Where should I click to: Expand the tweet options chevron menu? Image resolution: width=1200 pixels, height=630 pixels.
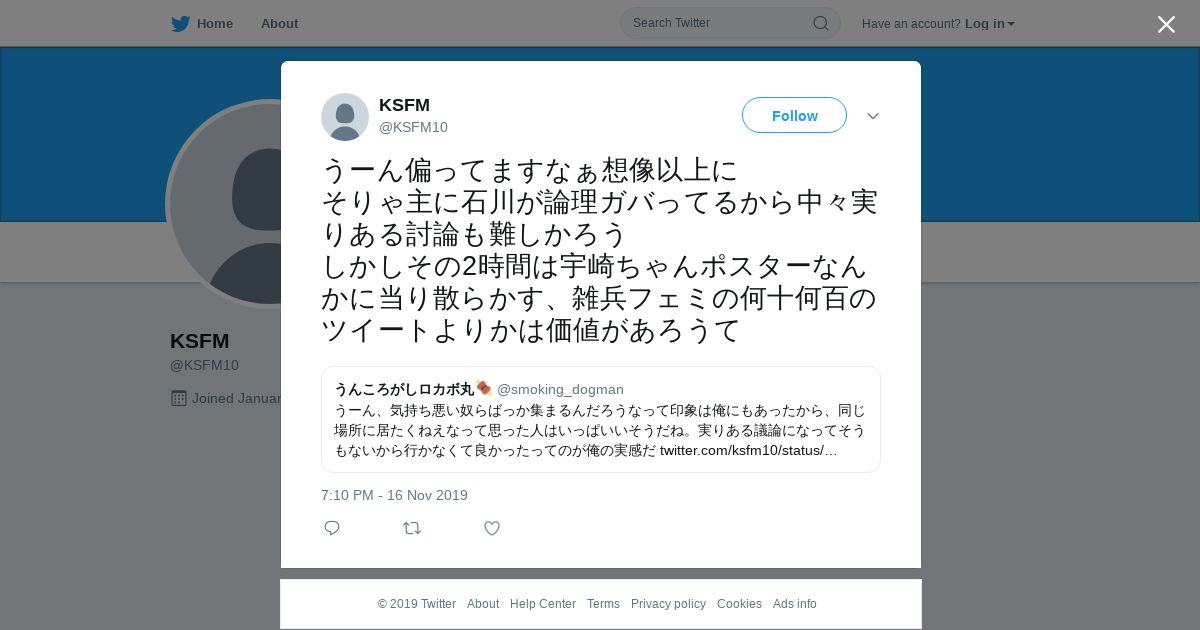pos(873,116)
